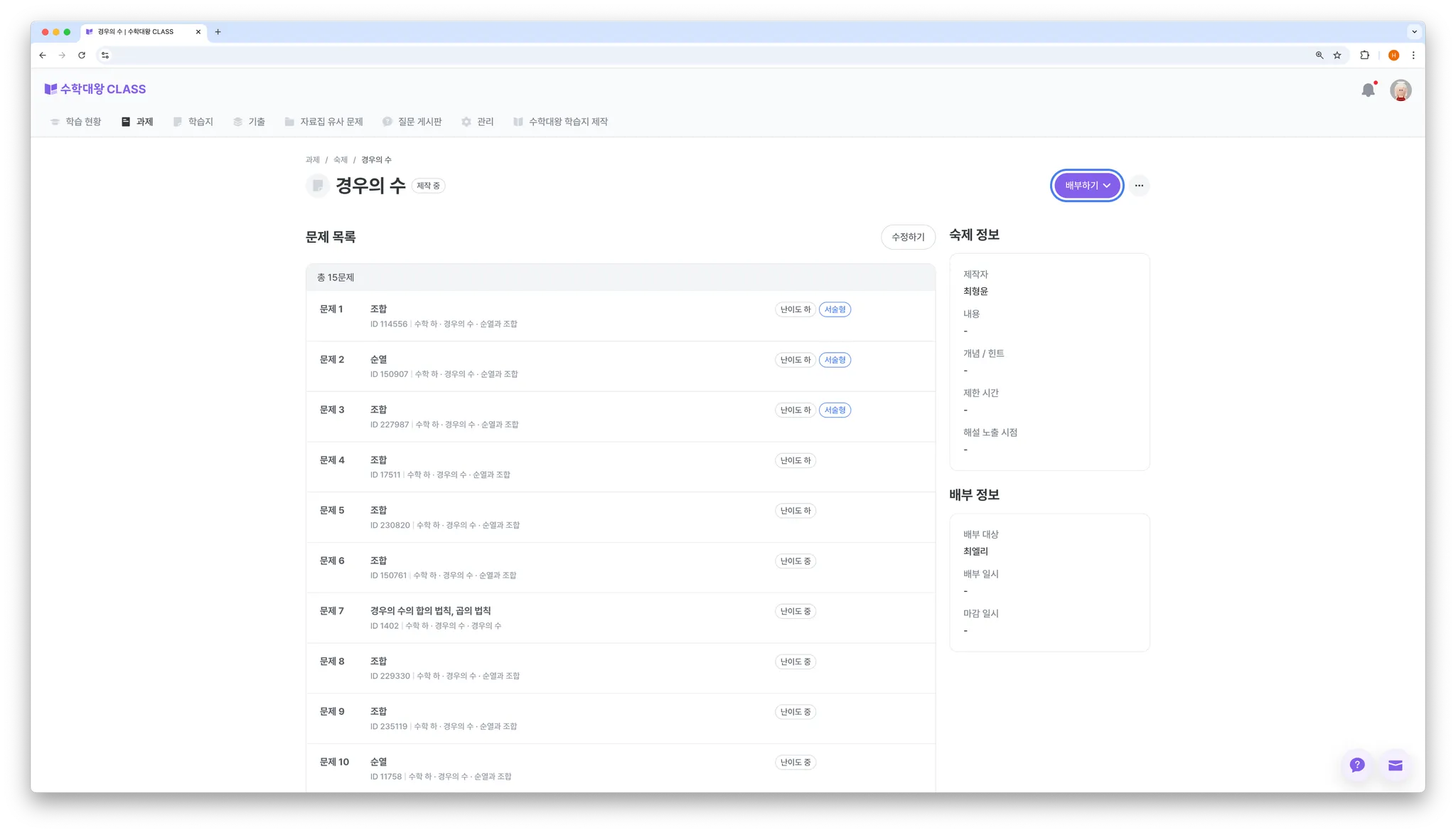The image size is (1456, 833).
Task: Click the browser zoom magnifier icon
Action: pyautogui.click(x=1319, y=55)
